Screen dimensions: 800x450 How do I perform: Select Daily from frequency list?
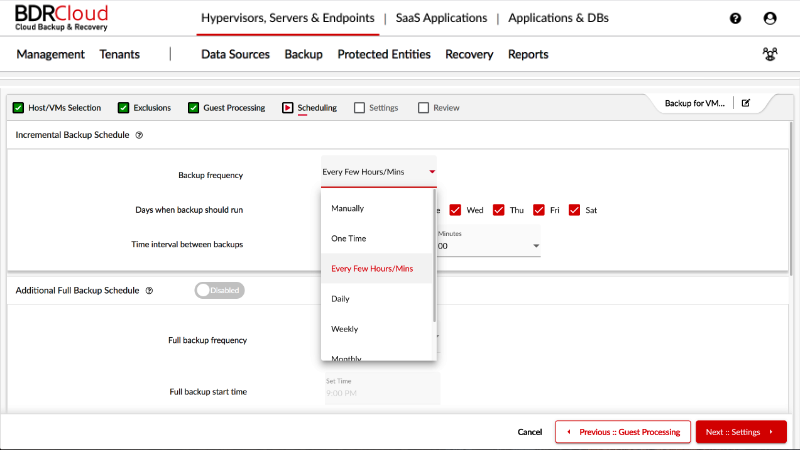[x=377, y=298]
